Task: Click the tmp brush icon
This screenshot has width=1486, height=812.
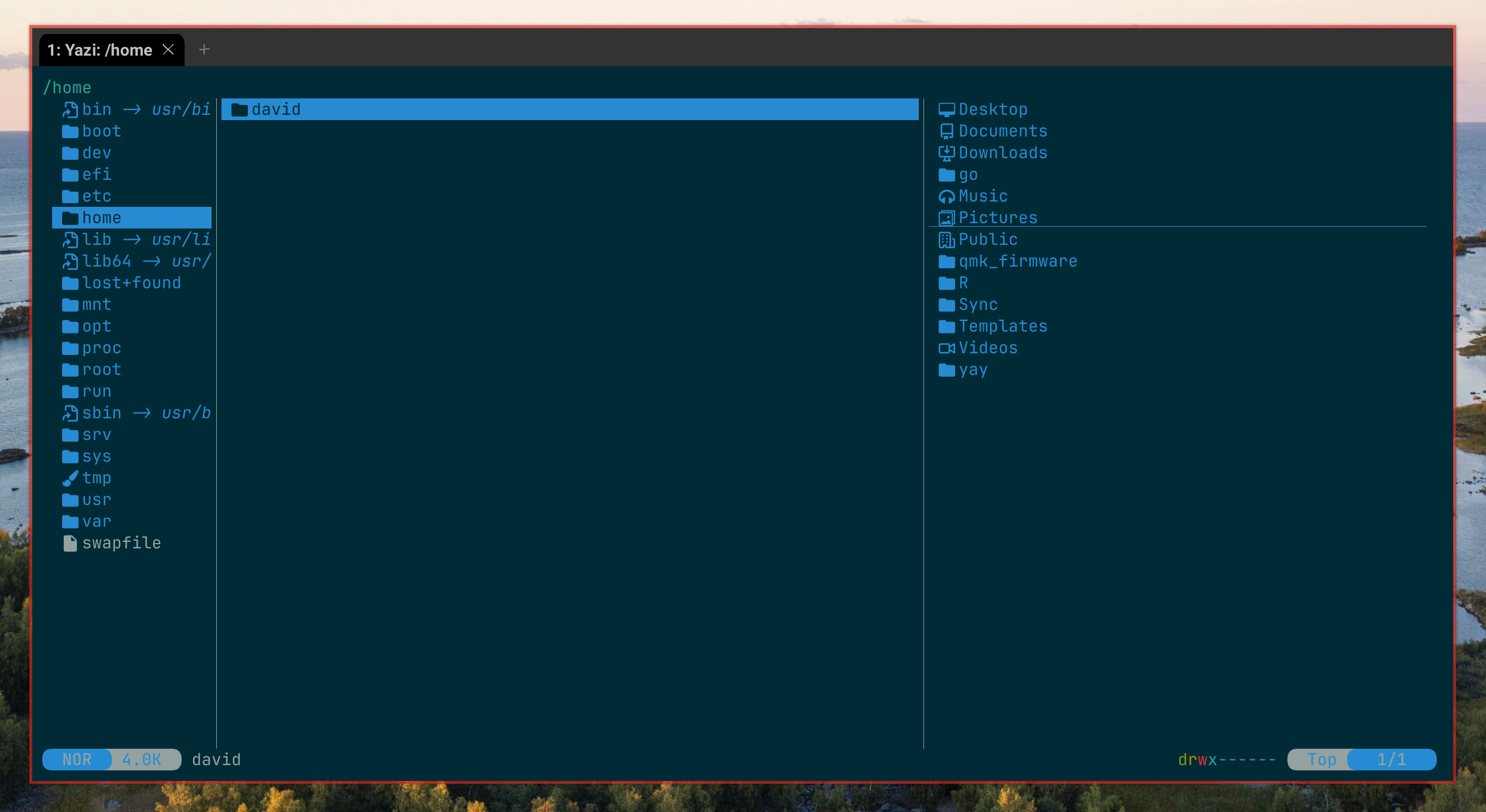Action: pos(70,478)
